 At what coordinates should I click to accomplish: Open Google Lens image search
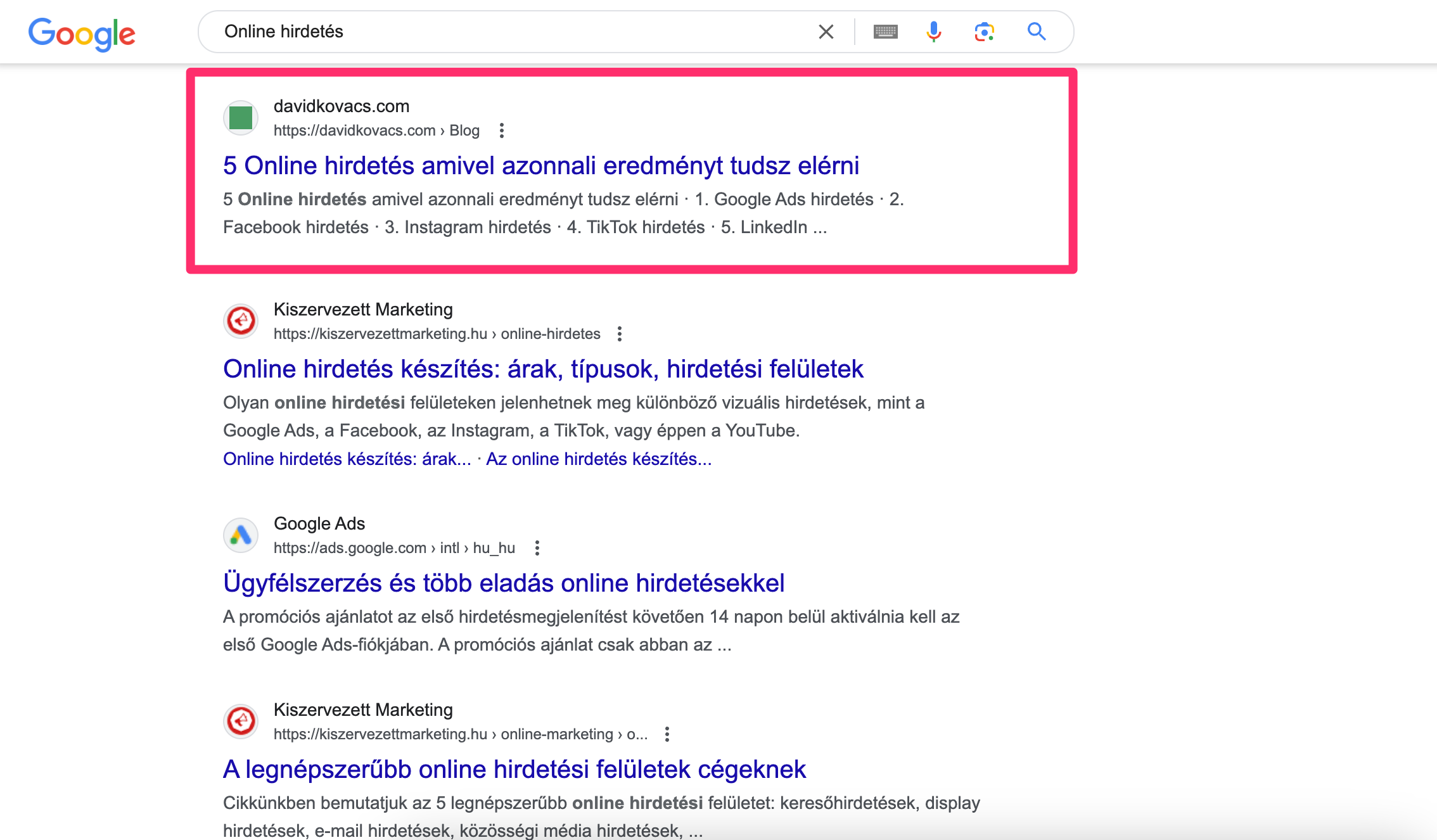(x=984, y=32)
